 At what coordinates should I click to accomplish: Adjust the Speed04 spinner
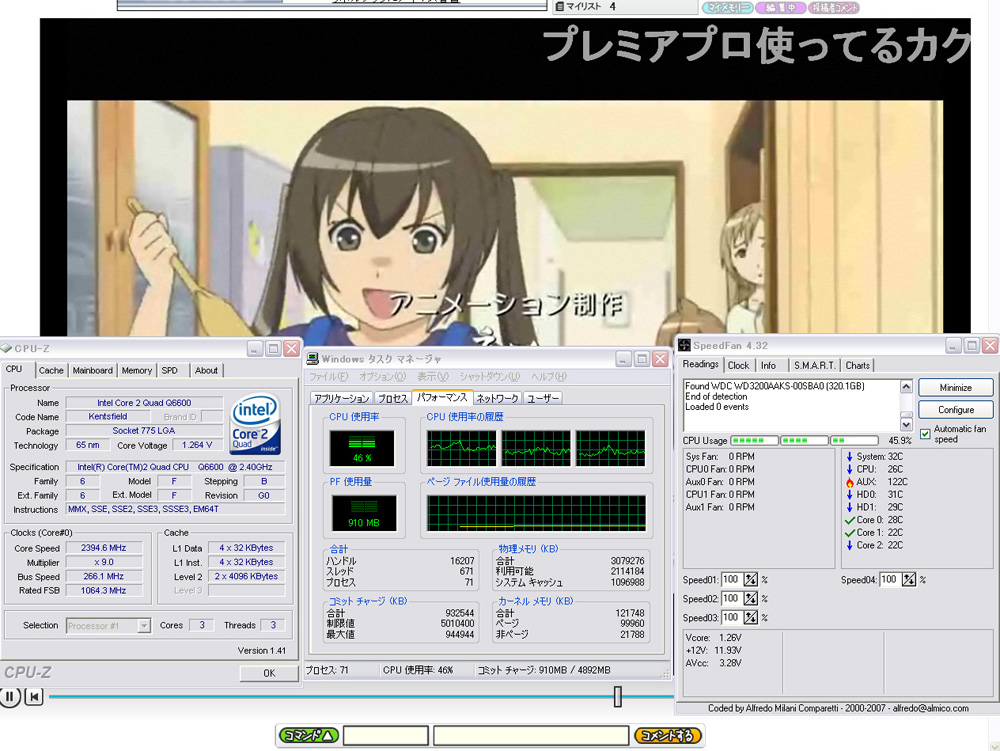(x=909, y=580)
